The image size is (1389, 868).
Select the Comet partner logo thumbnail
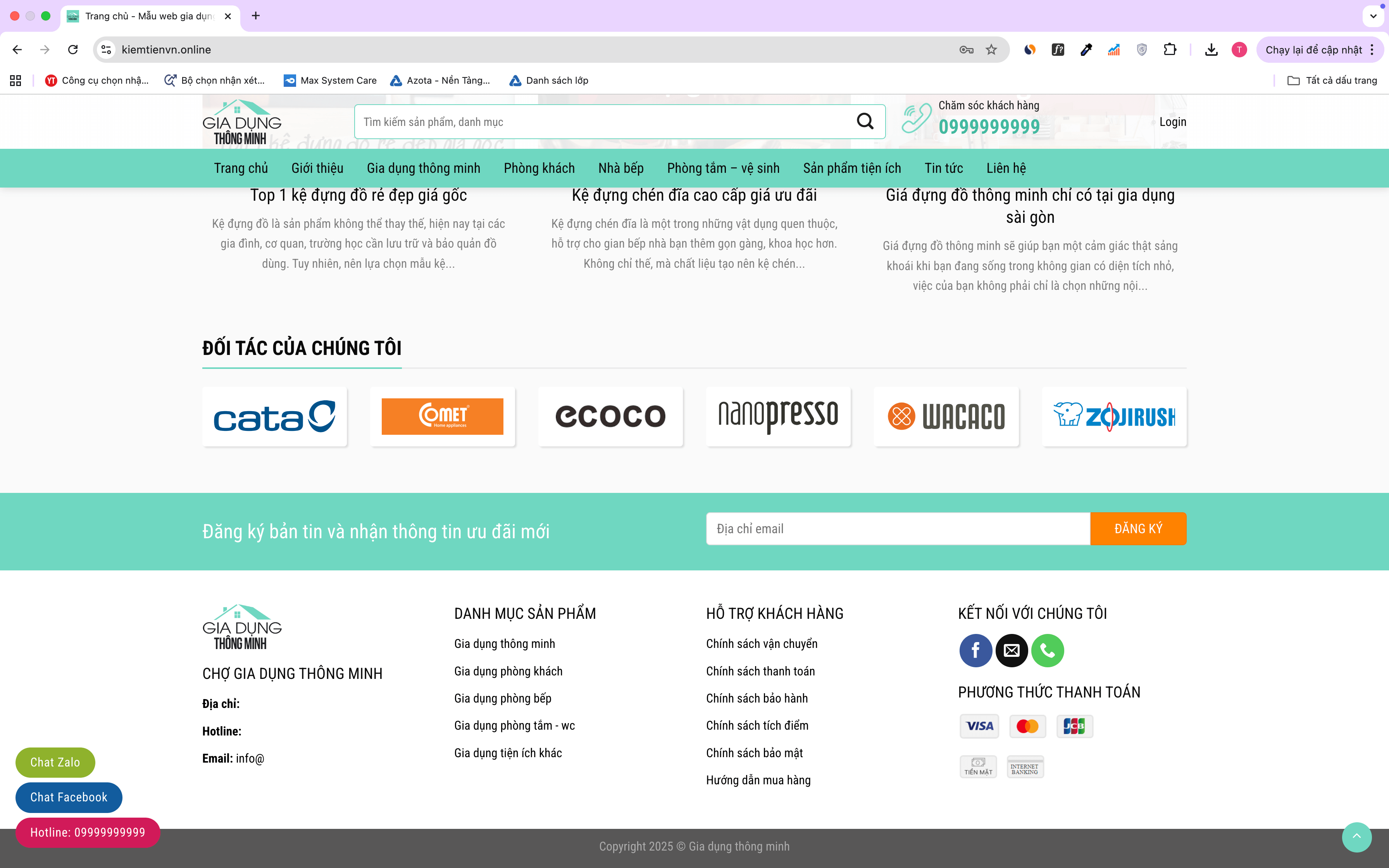pos(442,416)
